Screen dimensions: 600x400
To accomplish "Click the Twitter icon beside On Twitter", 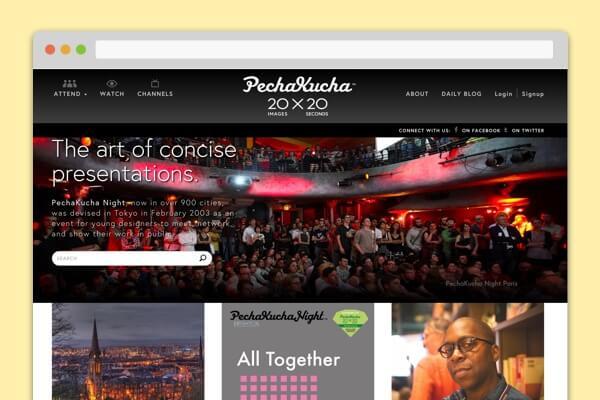I will pyautogui.click(x=506, y=130).
